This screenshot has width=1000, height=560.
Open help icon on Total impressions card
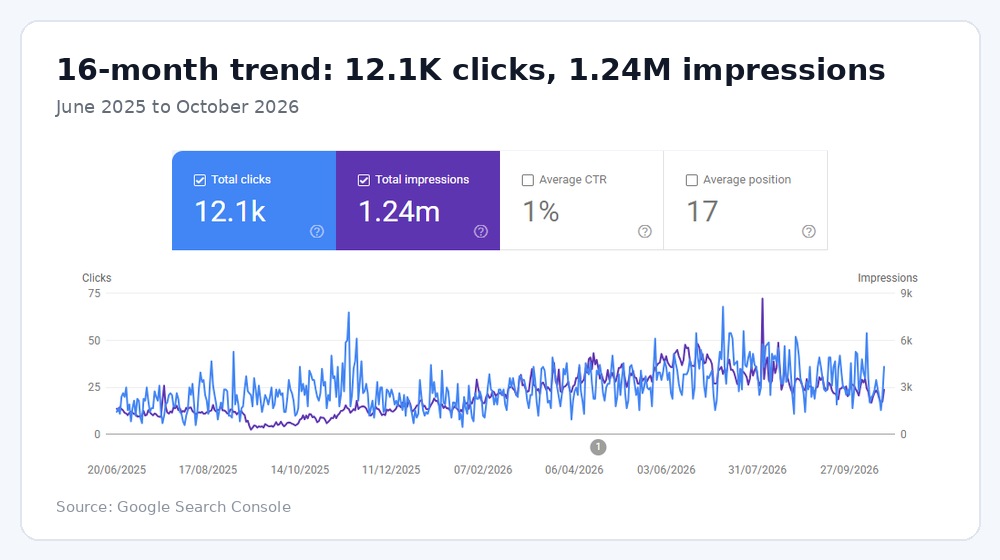point(481,232)
